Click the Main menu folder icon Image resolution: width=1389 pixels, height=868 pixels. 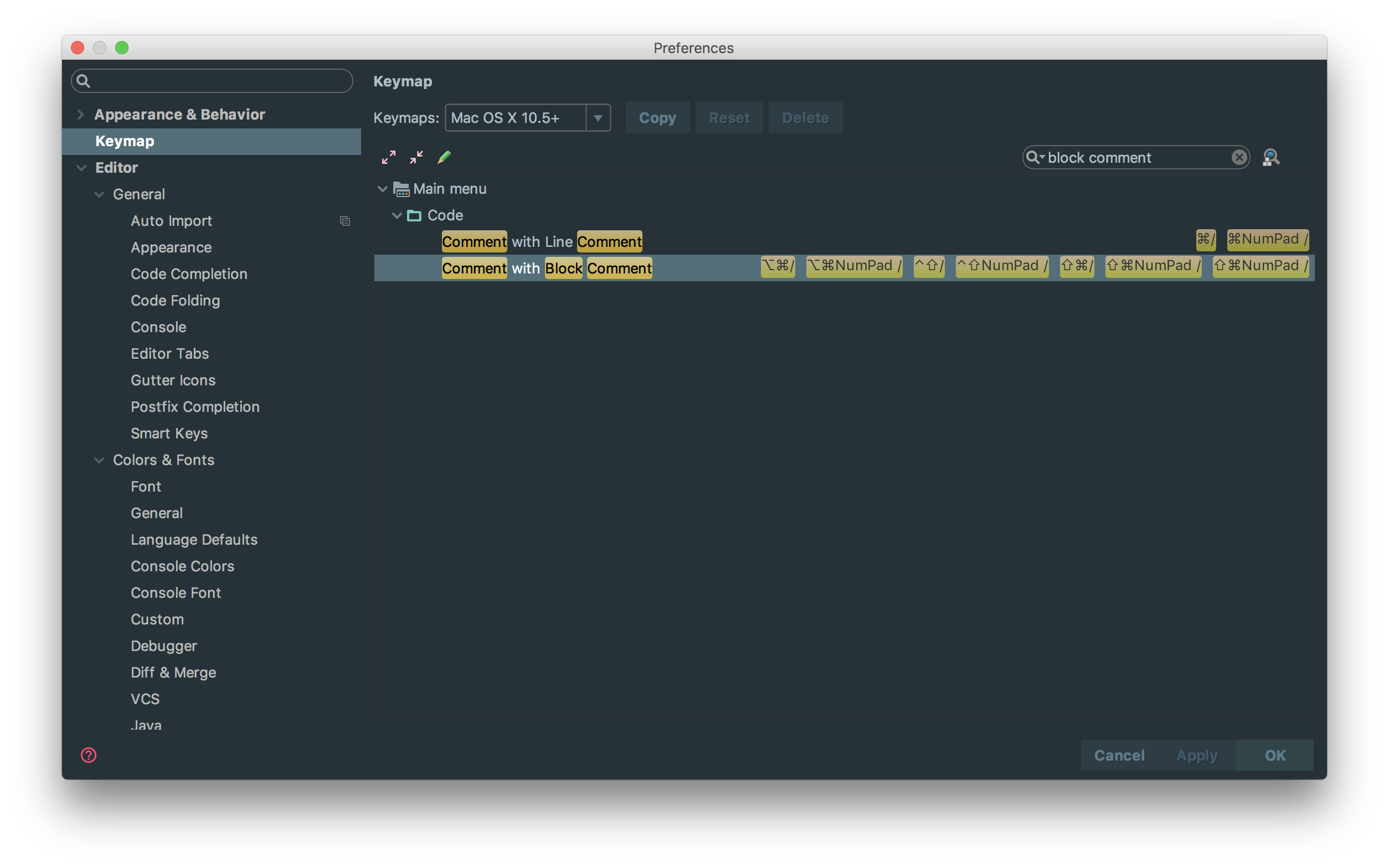tap(401, 189)
